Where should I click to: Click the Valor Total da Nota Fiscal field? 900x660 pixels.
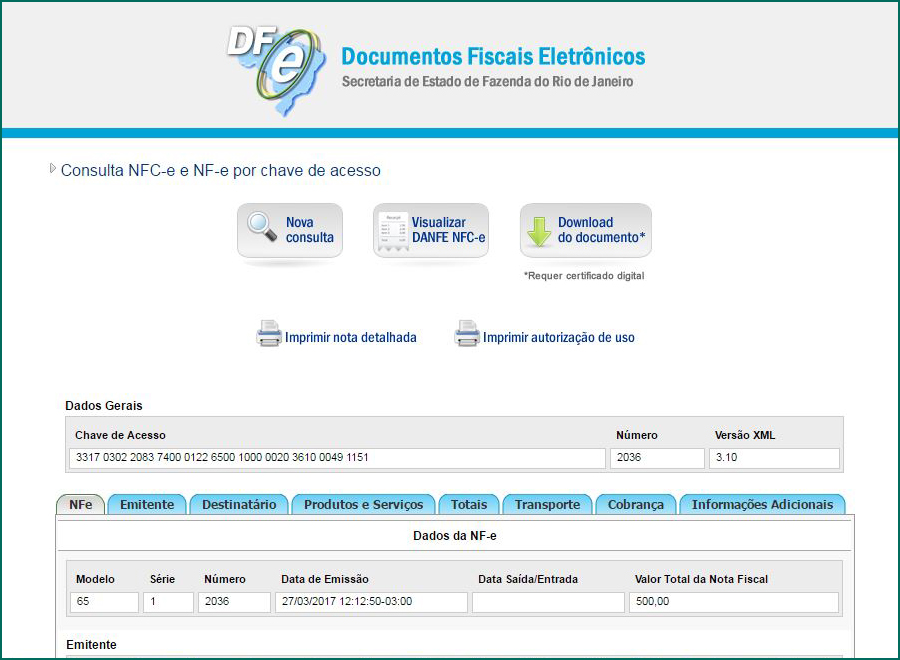pyautogui.click(x=733, y=602)
